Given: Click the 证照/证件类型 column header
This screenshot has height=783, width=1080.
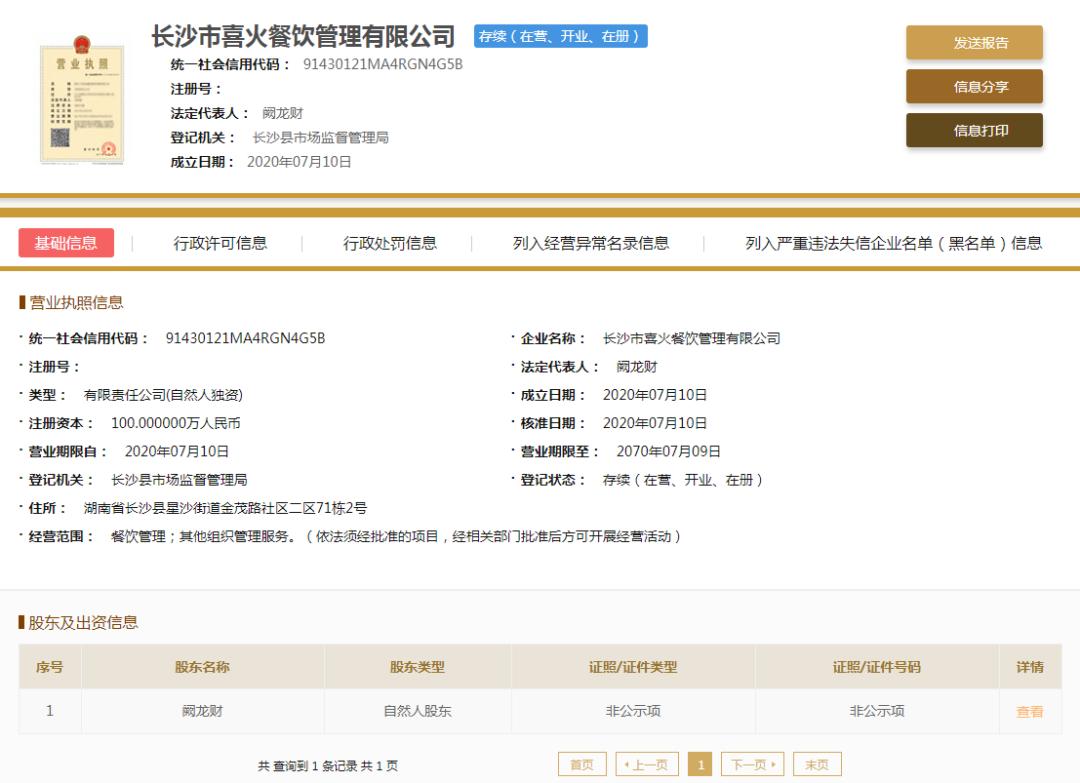Looking at the screenshot, I should coord(633,667).
